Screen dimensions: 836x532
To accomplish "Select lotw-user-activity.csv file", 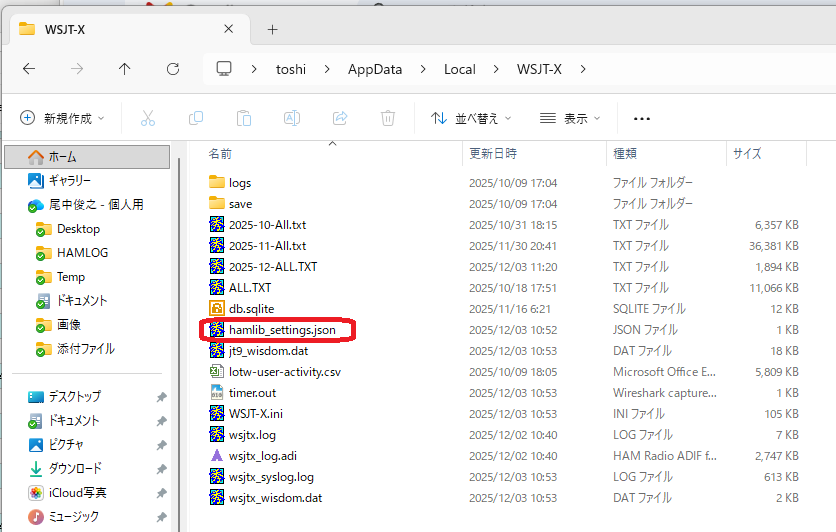I will click(285, 372).
